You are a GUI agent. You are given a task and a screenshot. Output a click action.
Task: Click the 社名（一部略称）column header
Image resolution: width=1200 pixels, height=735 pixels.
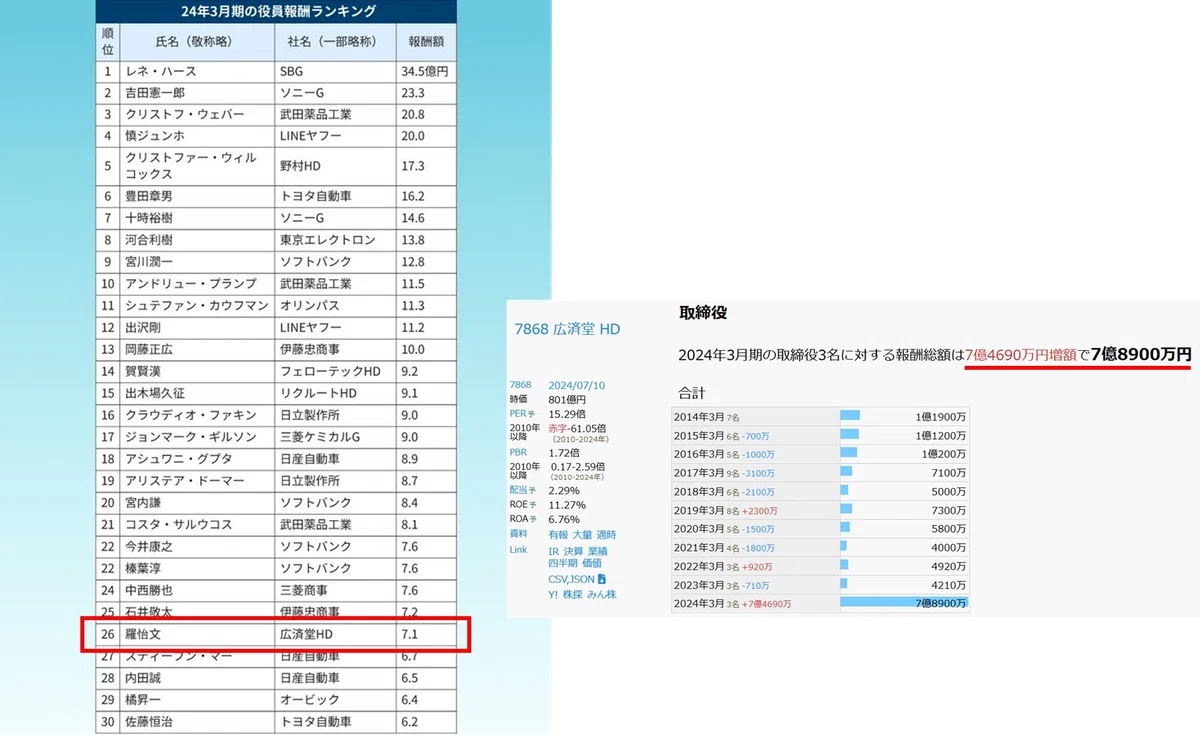click(x=335, y=43)
